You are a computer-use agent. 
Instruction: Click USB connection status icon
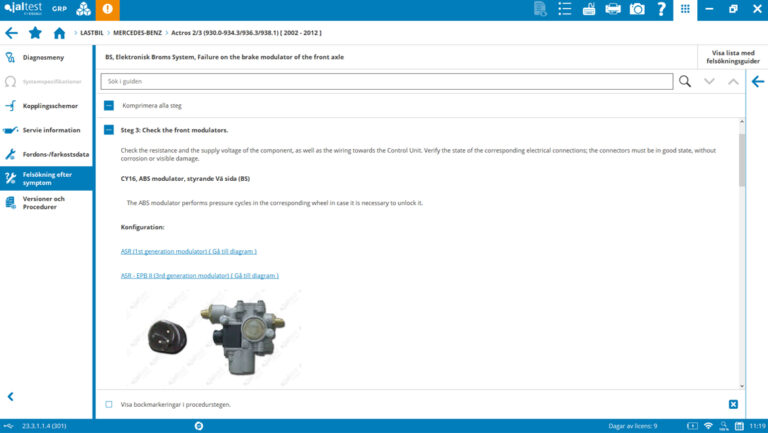pyautogui.click(x=9, y=426)
